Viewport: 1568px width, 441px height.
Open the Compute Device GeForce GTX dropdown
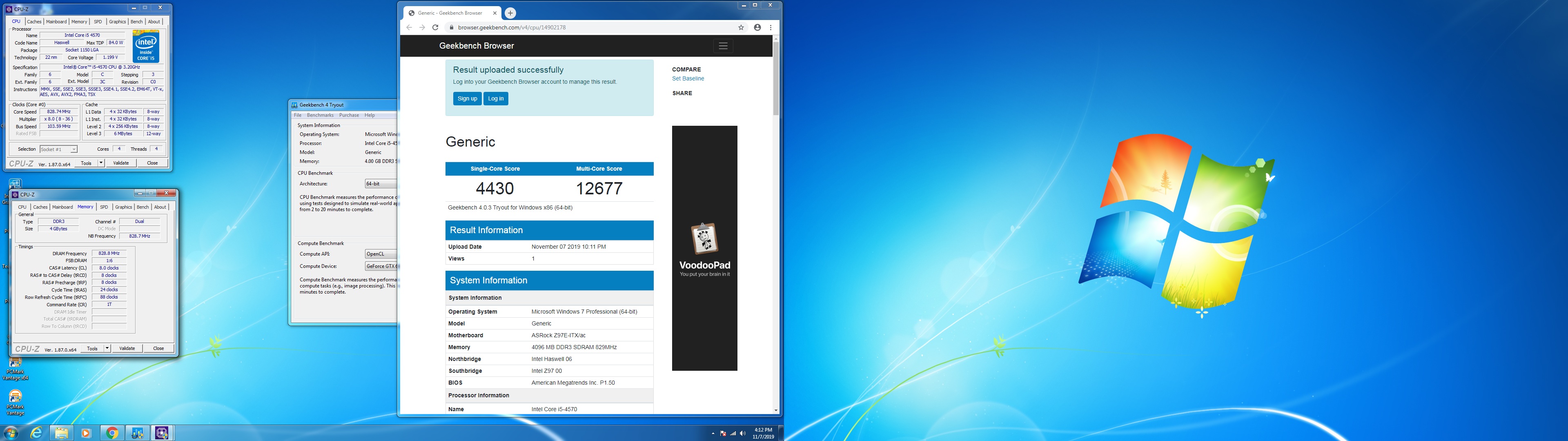click(381, 266)
